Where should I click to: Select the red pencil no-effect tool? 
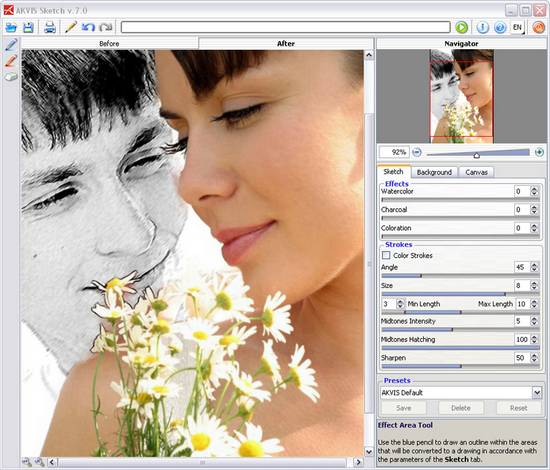(11, 61)
